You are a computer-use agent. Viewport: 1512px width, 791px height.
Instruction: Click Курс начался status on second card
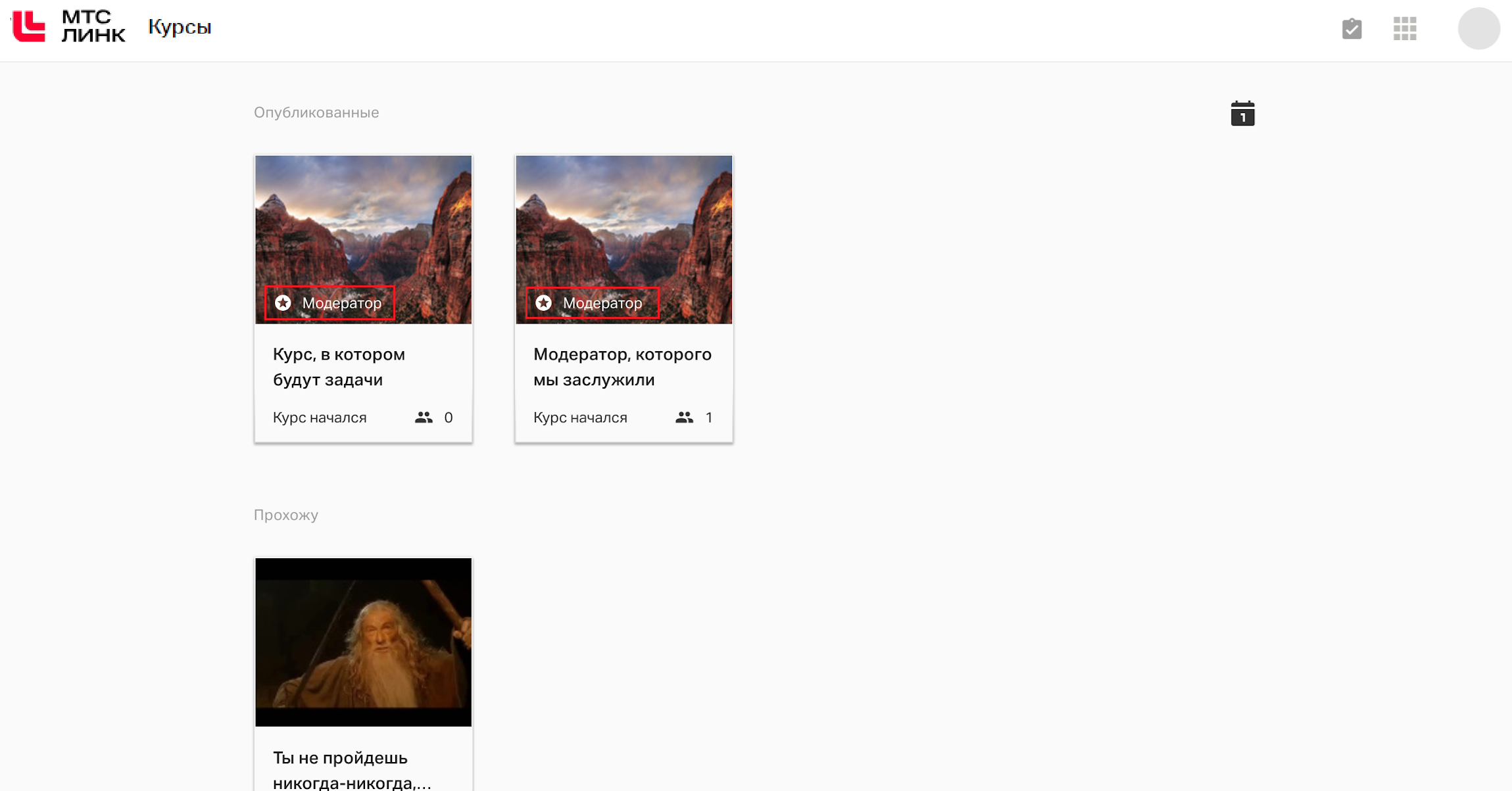pyautogui.click(x=580, y=418)
